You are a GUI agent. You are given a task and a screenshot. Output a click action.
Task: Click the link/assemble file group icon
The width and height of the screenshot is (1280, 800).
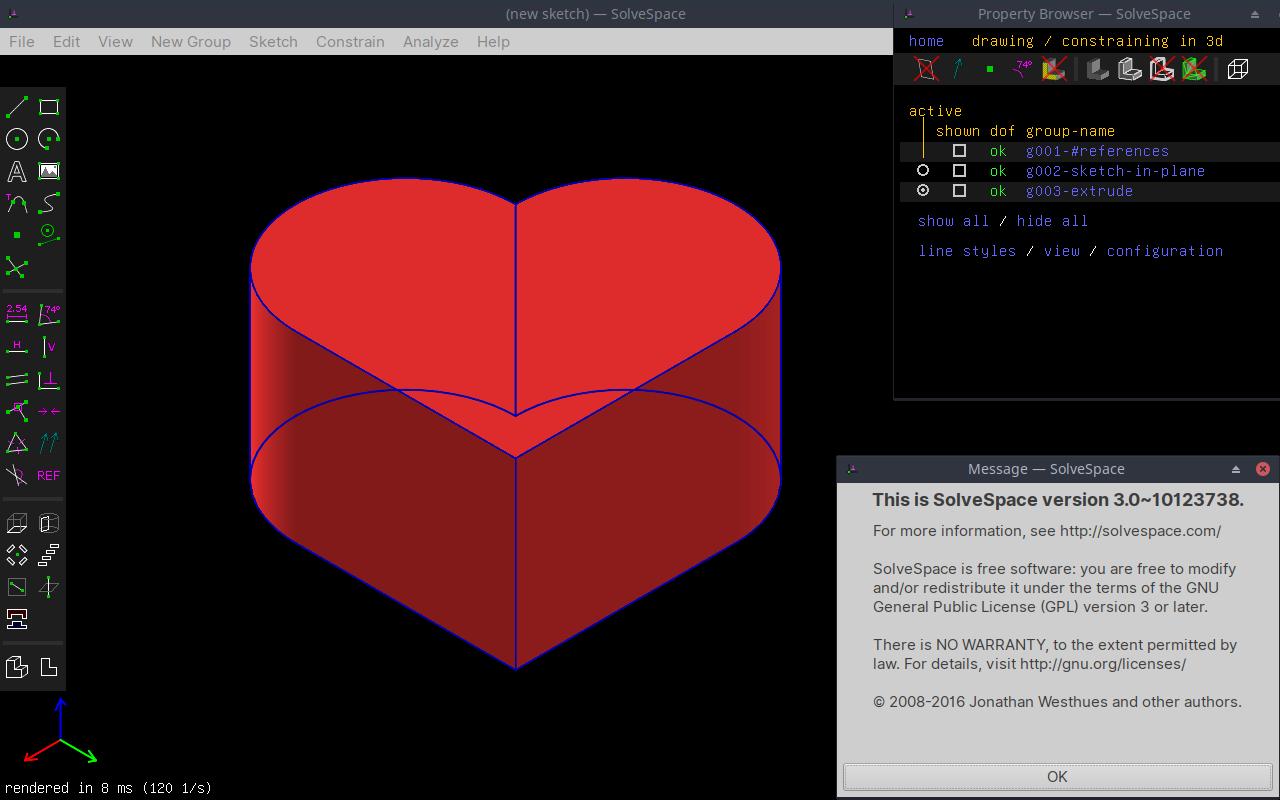coord(17,619)
